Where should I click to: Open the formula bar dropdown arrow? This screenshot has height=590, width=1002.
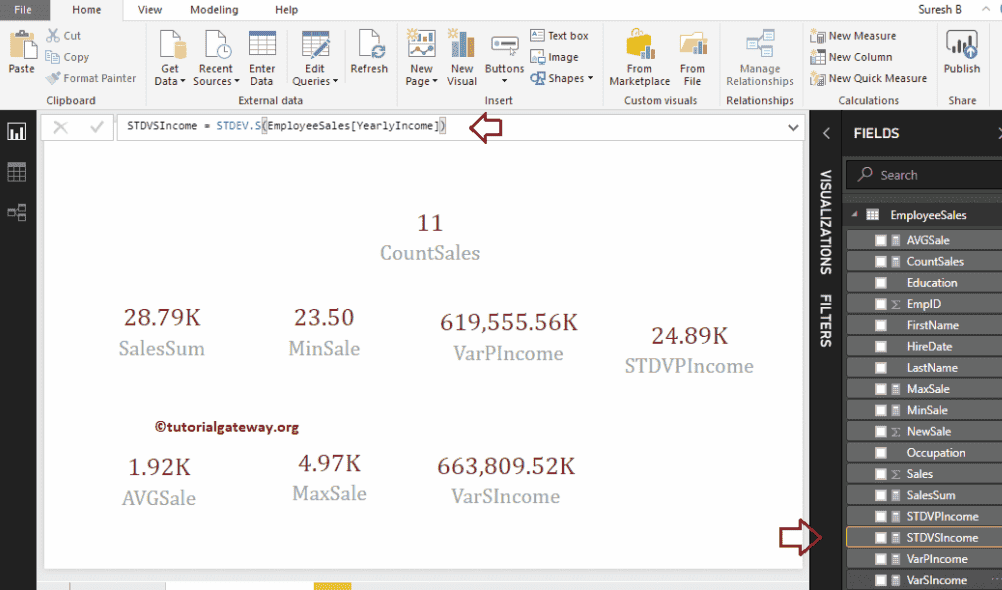[792, 127]
